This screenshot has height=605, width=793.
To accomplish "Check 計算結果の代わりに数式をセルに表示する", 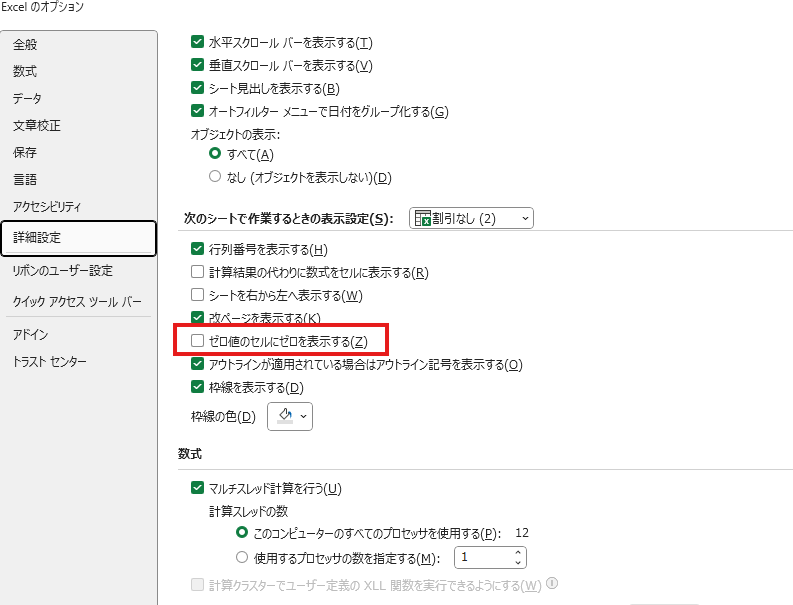I will tap(197, 272).
